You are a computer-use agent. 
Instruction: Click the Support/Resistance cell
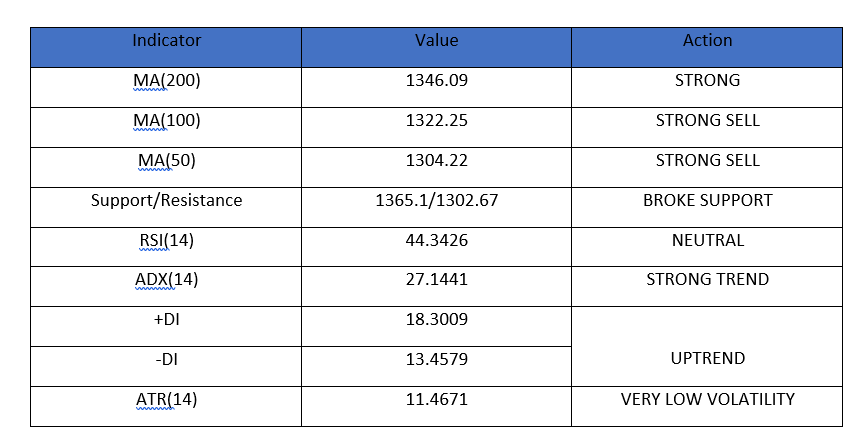(x=166, y=207)
